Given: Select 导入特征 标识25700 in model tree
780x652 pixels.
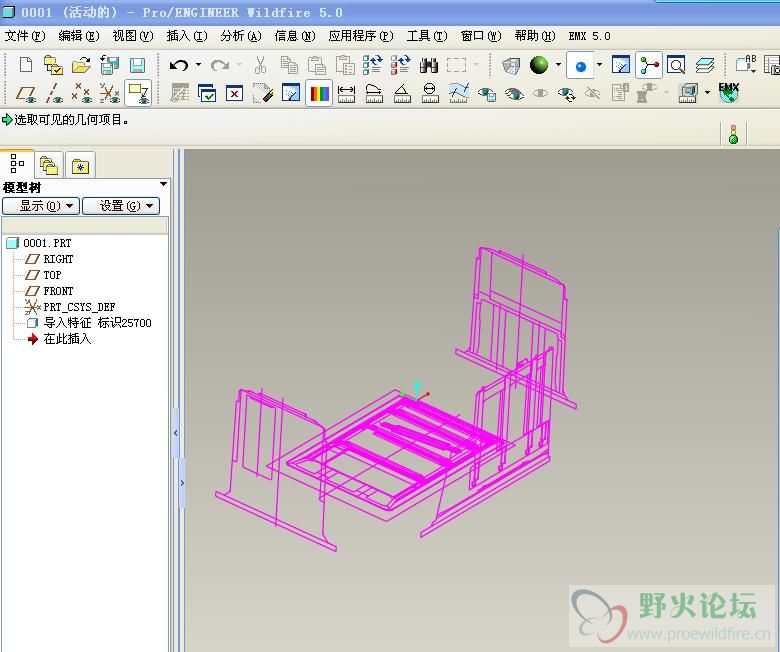Looking at the screenshot, I should click(x=97, y=323).
